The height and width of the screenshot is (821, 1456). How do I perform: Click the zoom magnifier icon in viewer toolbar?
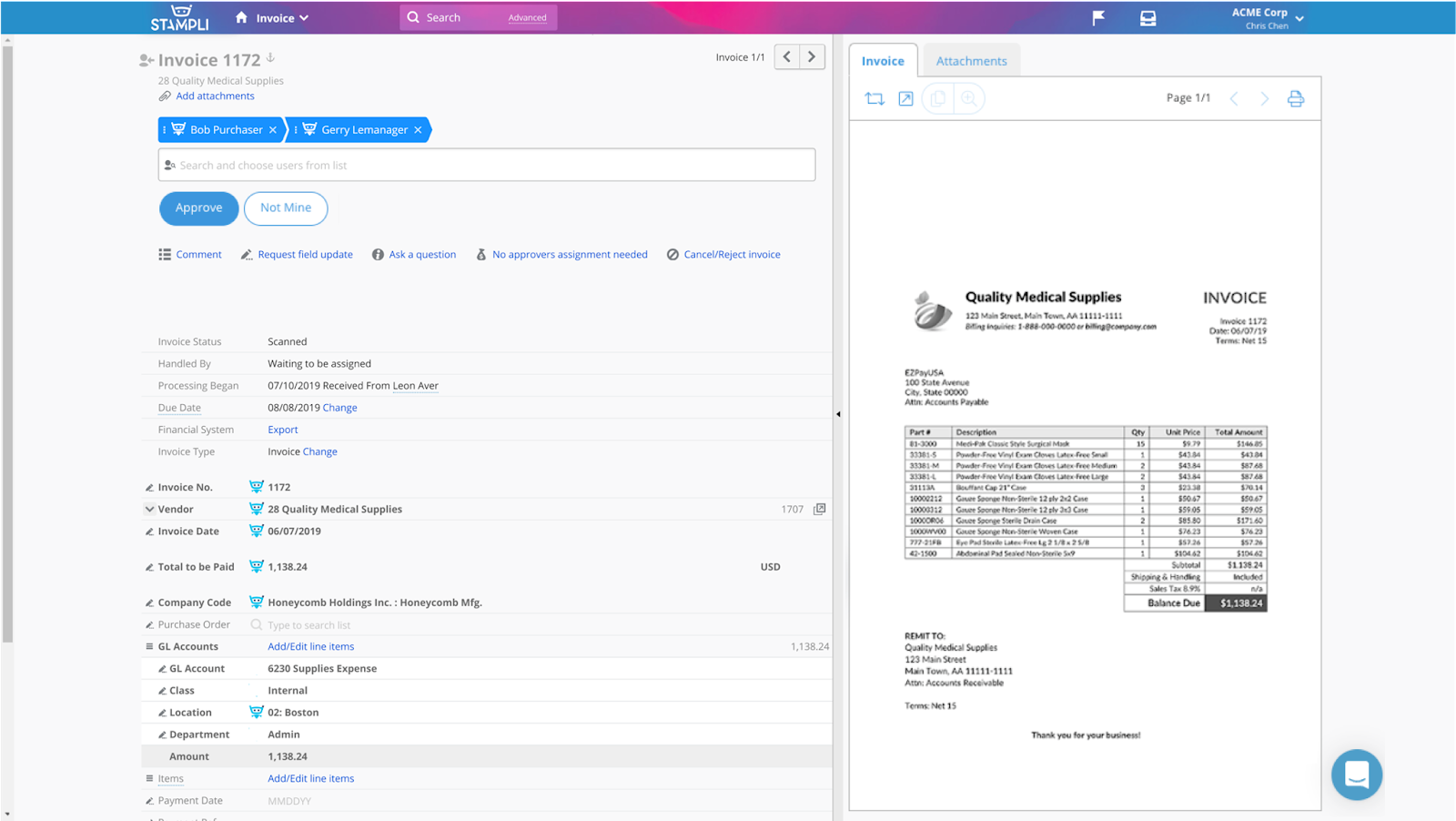click(x=969, y=98)
